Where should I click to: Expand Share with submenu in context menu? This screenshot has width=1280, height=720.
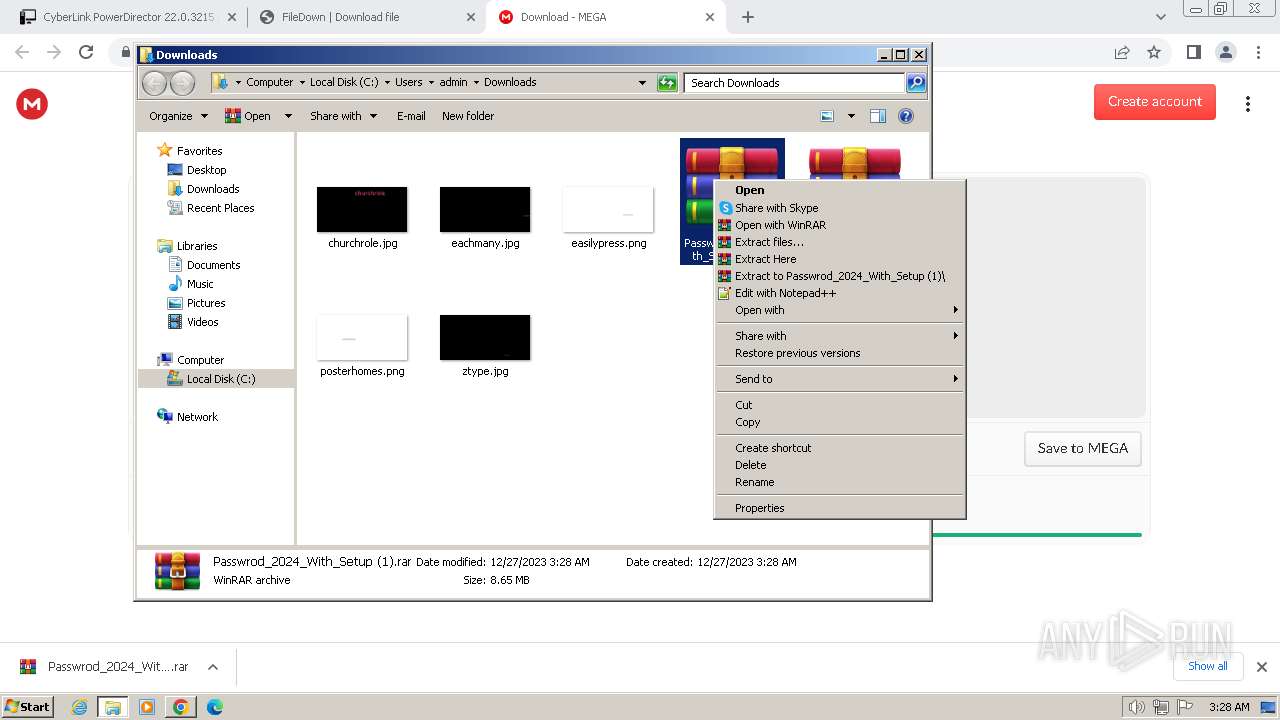pyautogui.click(x=839, y=336)
